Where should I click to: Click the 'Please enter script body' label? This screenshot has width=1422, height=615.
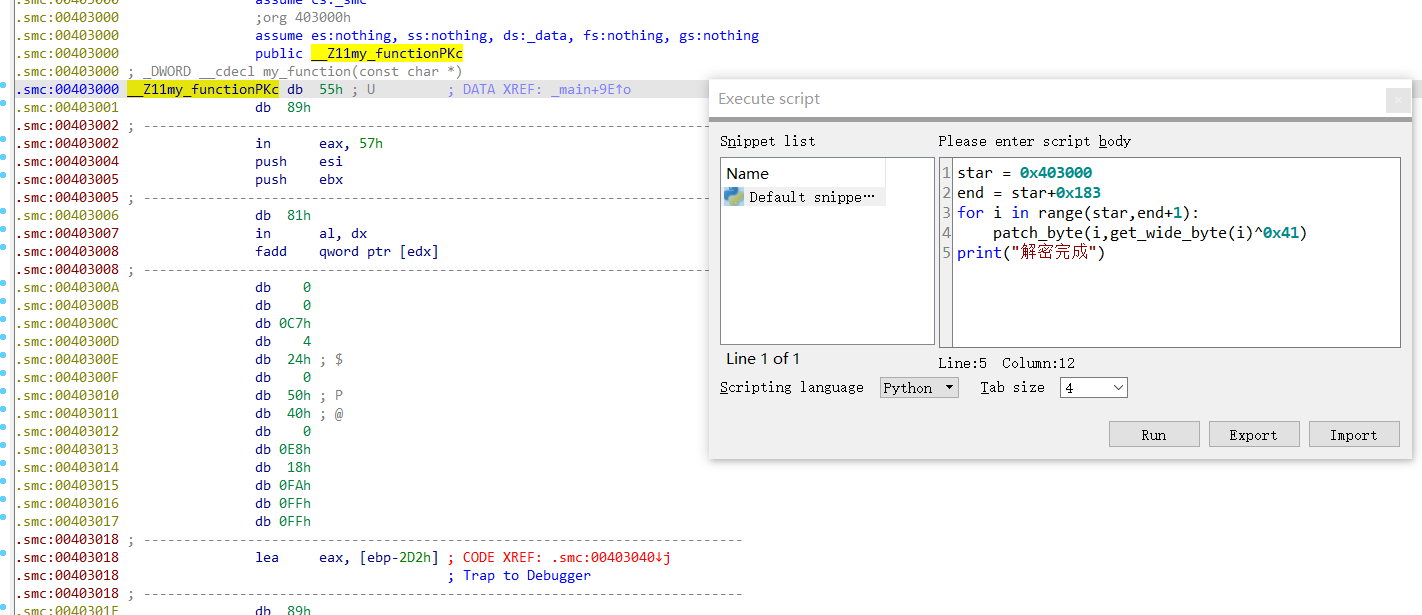pos(1034,141)
